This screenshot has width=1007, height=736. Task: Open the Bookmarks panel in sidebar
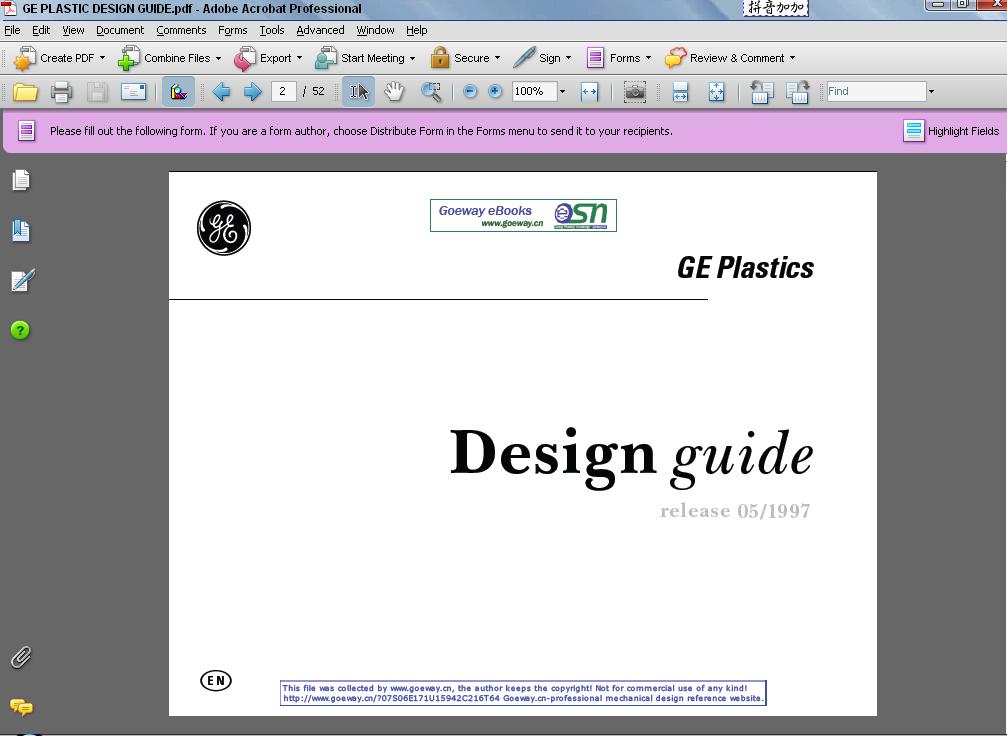[21, 231]
